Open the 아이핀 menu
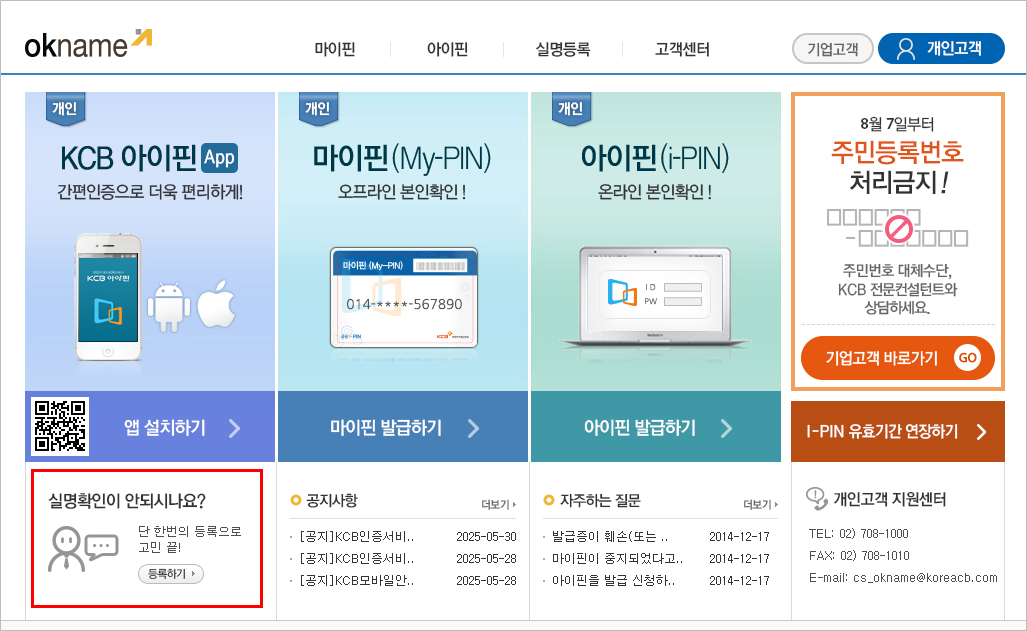The width and height of the screenshot is (1027, 631). click(447, 49)
